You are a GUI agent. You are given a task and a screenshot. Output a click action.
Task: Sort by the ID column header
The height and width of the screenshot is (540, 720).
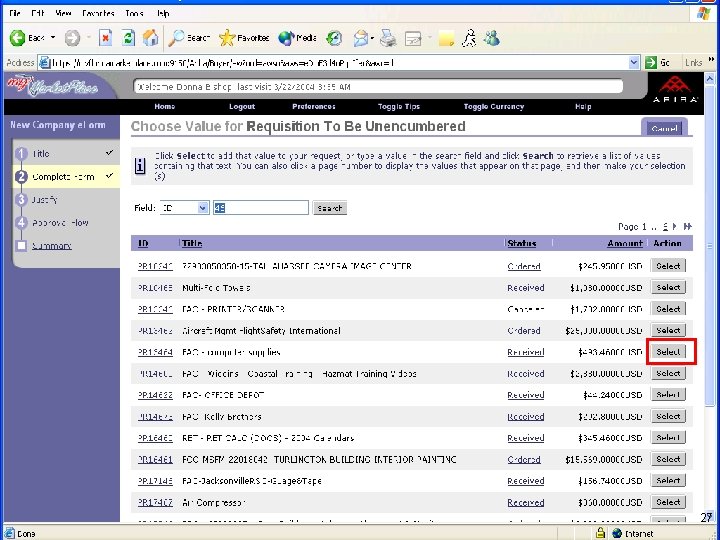[x=143, y=243]
